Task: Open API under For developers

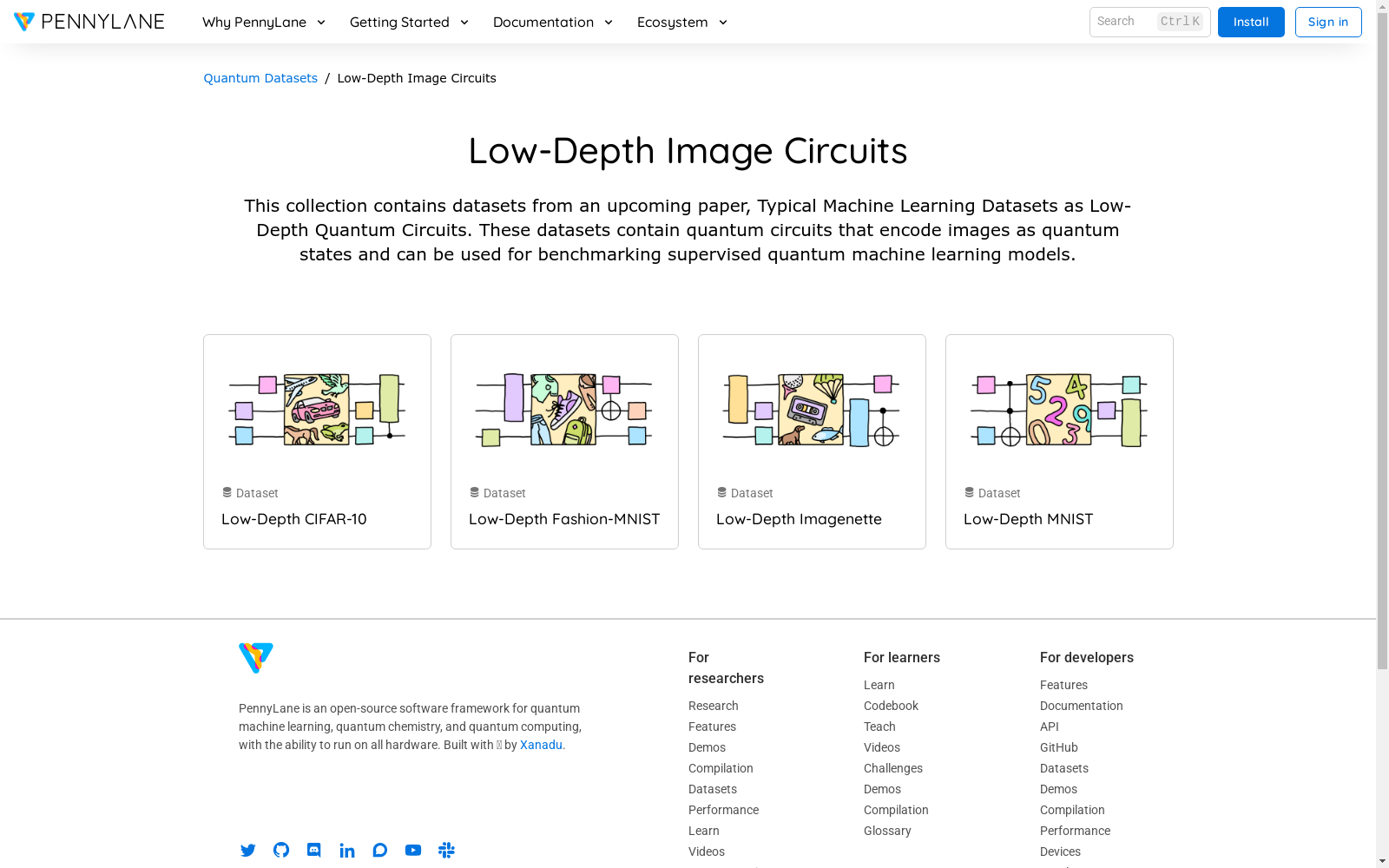Action: [x=1050, y=727]
